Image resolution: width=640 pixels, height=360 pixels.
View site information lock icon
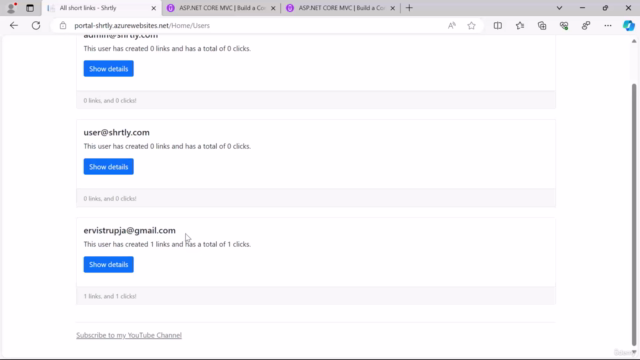click(x=62, y=25)
